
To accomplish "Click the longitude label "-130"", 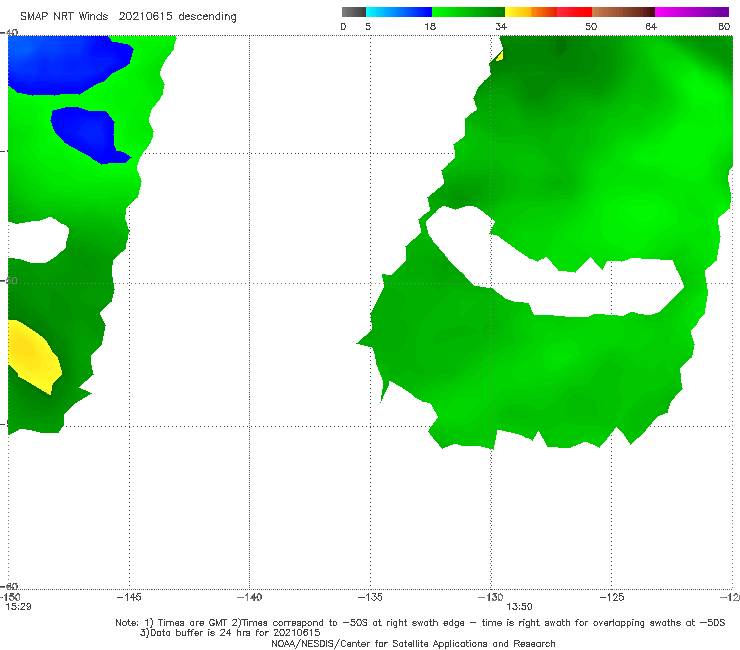I will pos(491,597).
